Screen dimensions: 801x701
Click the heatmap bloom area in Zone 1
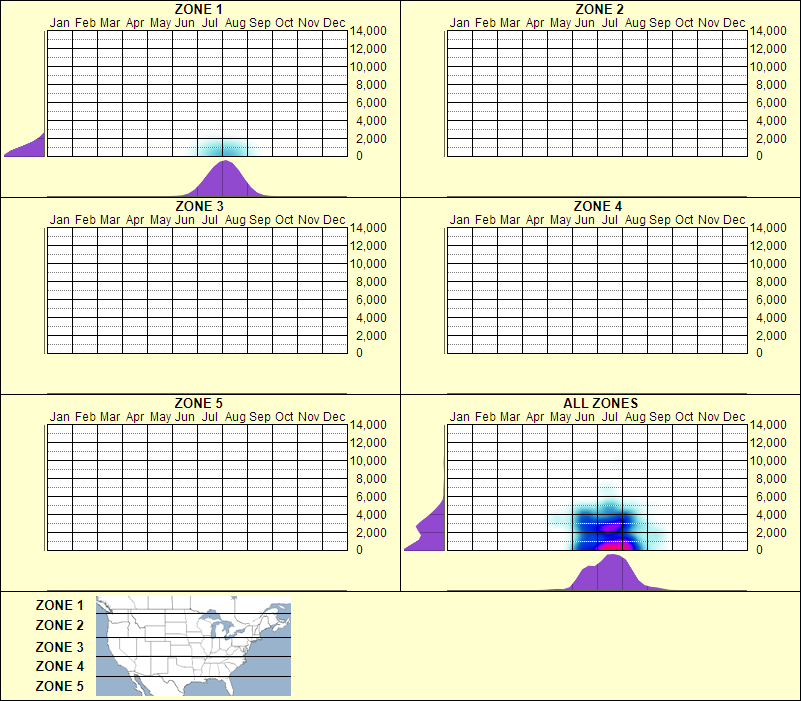pos(225,145)
